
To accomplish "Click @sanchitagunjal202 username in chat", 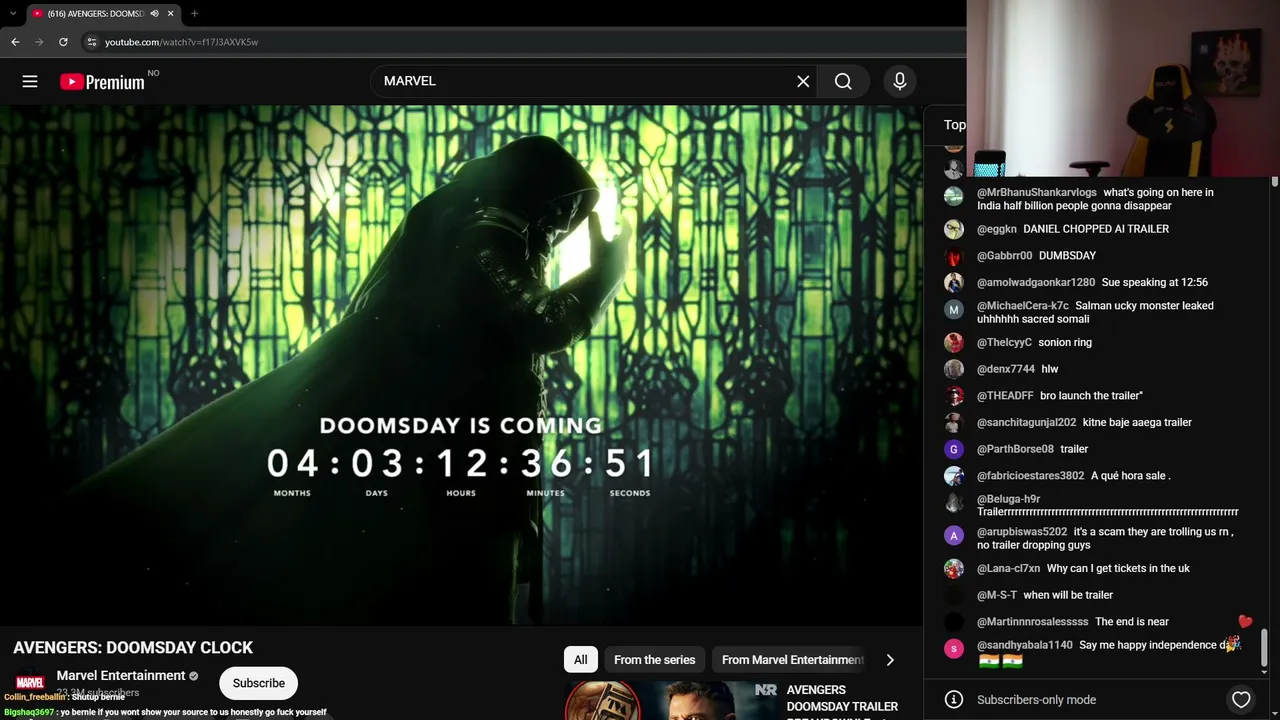I will 1027,423.
